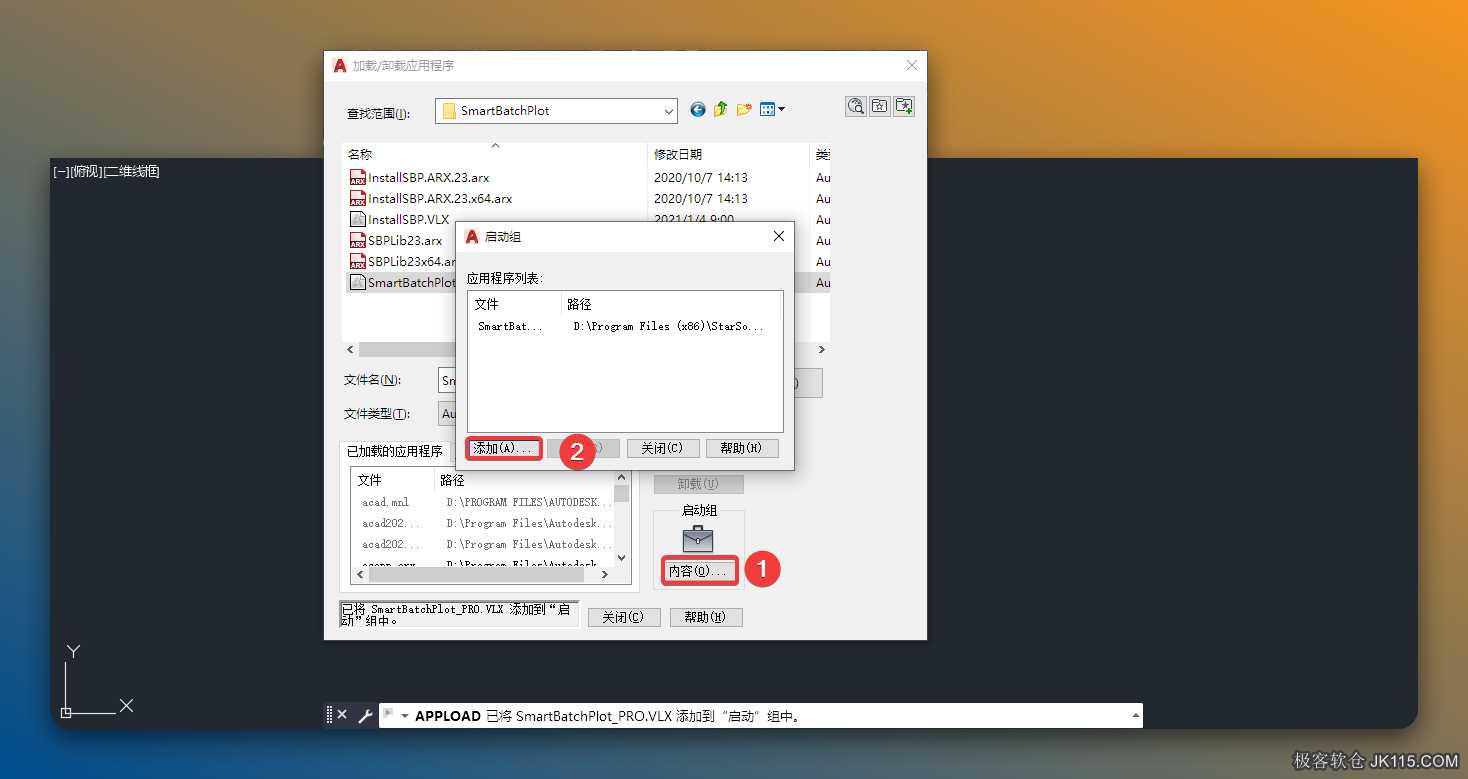This screenshot has height=779, width=1468.
Task: Click the [-] viewport control label
Action: (x=61, y=171)
